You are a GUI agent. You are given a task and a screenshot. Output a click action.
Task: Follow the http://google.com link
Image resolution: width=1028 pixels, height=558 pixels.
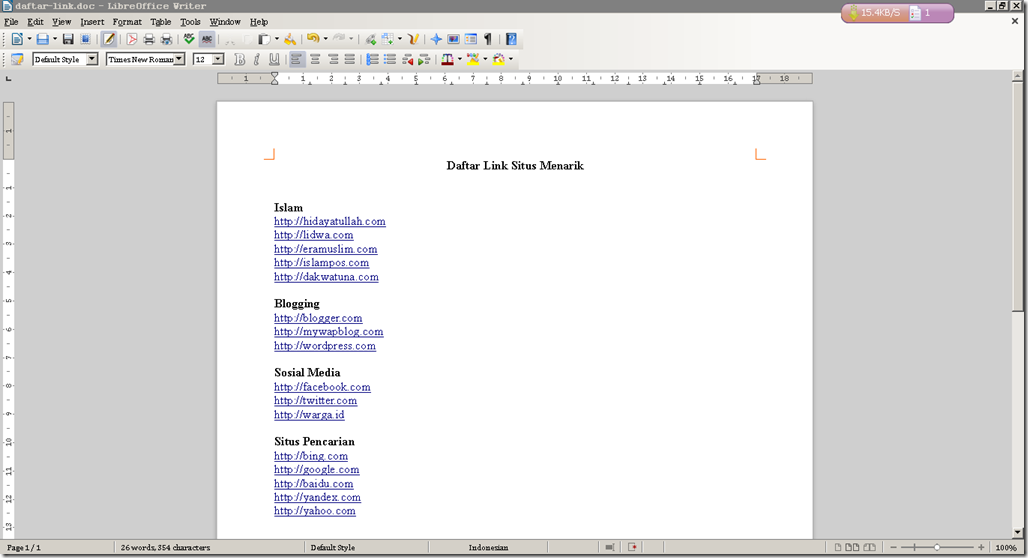[317, 469]
